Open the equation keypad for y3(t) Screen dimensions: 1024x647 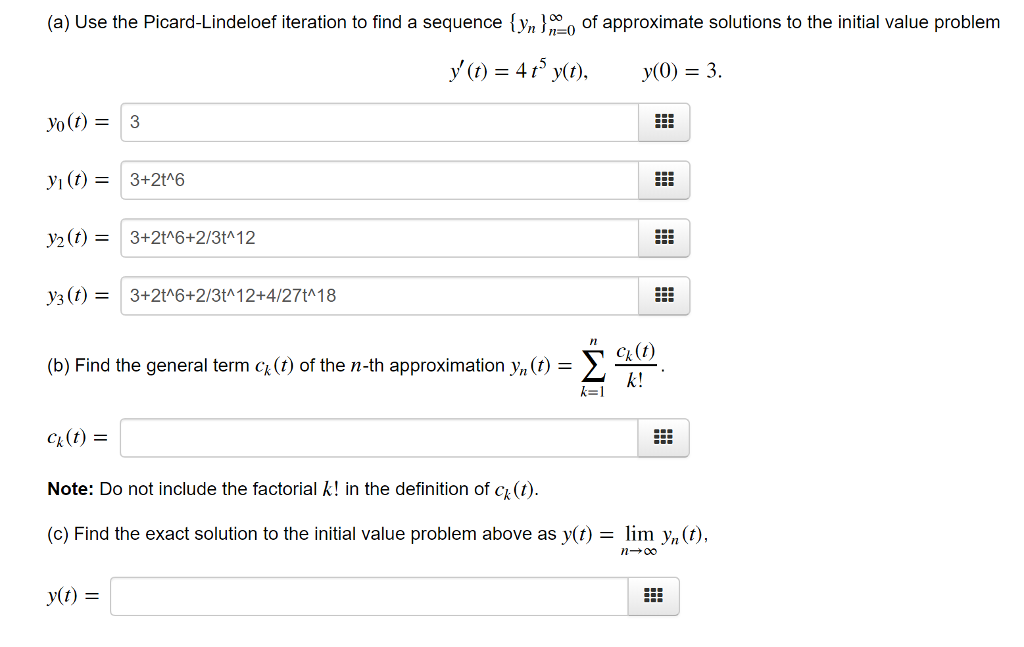coord(662,296)
